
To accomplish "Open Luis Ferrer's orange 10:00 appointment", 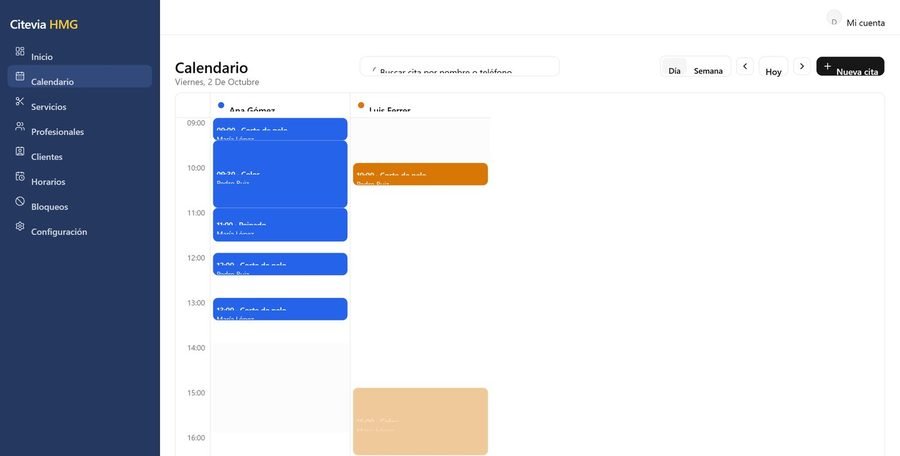I will (x=420, y=174).
